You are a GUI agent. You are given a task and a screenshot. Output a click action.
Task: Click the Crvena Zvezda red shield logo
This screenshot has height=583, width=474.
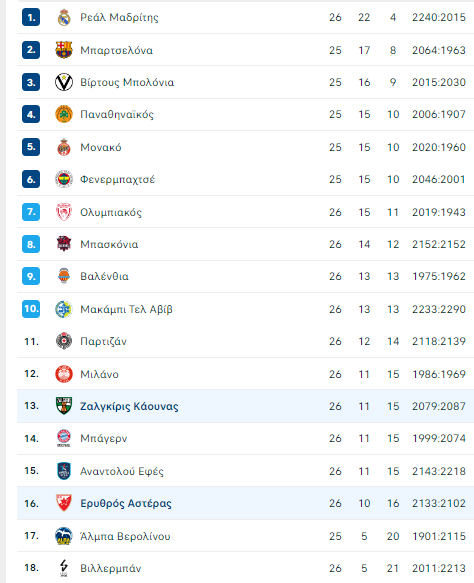point(64,503)
